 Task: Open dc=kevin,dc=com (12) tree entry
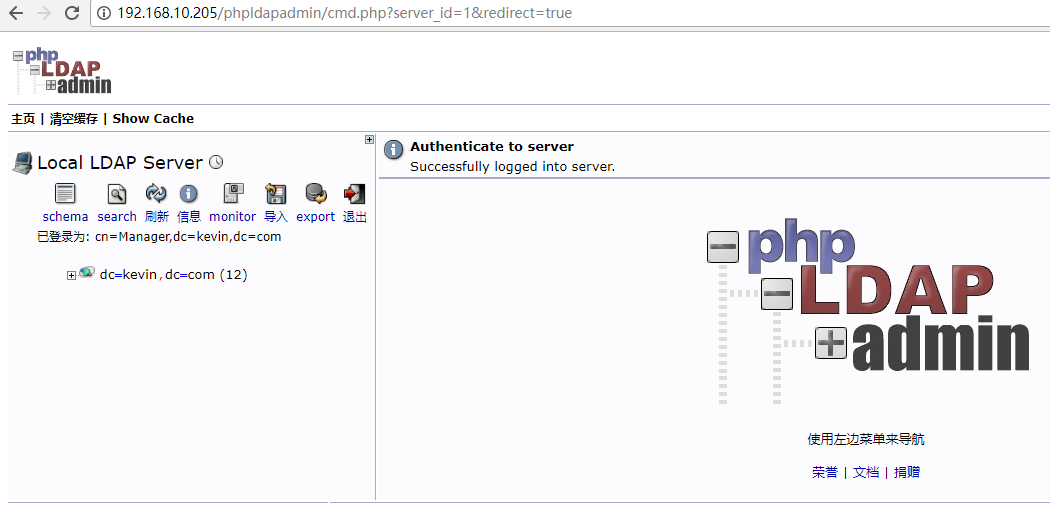[x=173, y=275]
